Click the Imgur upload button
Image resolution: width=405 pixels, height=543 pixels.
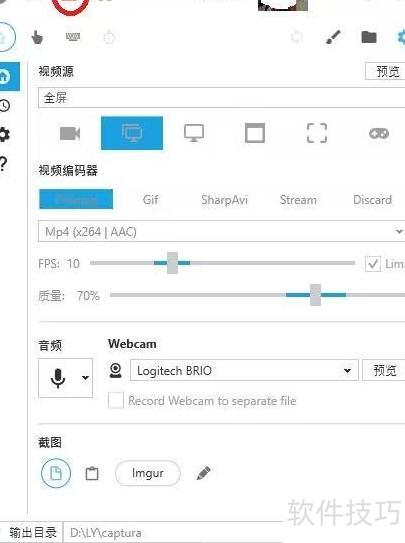[148, 473]
